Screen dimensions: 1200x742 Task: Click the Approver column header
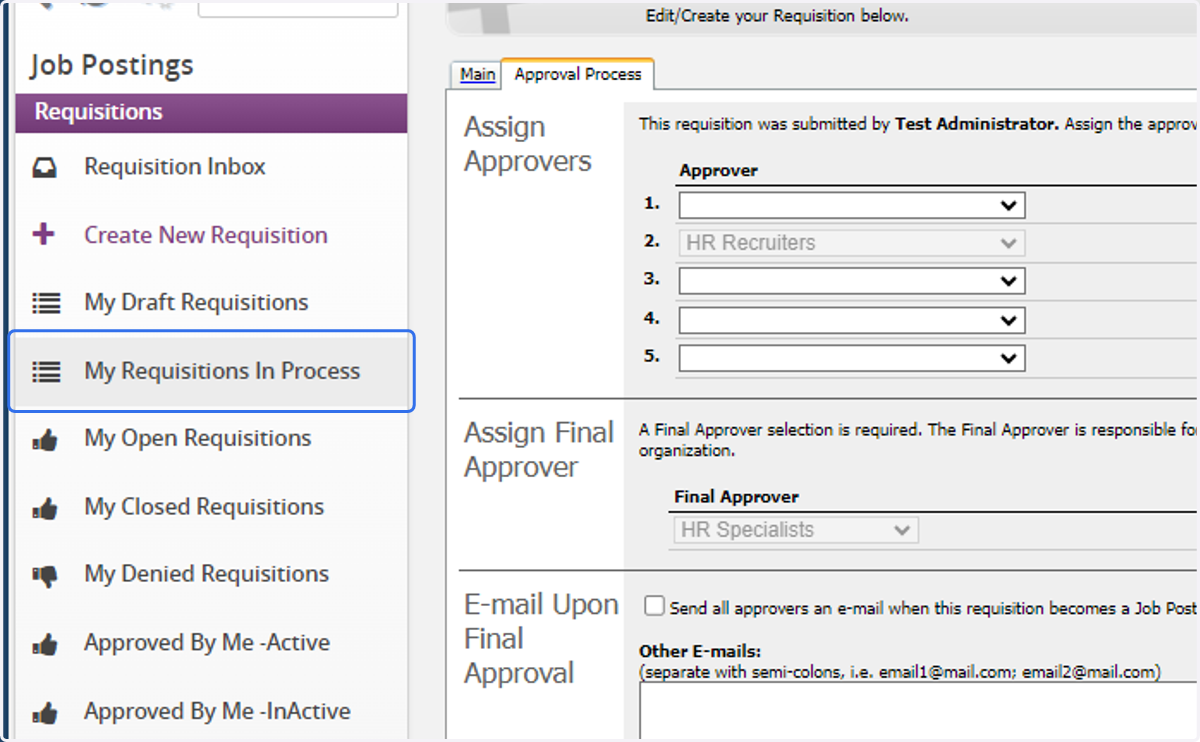point(718,171)
